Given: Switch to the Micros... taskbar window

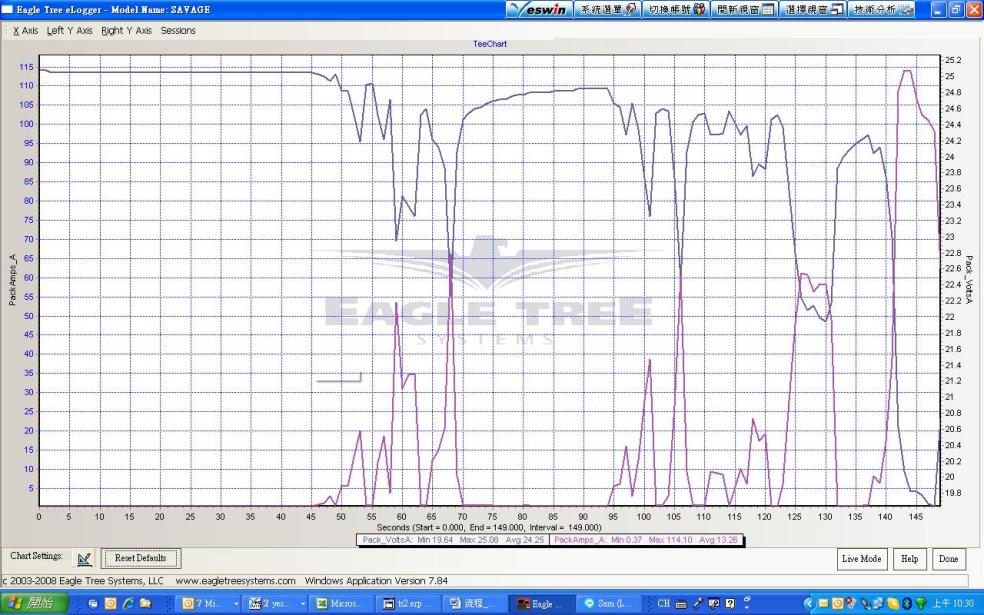Looking at the screenshot, I should (342, 604).
